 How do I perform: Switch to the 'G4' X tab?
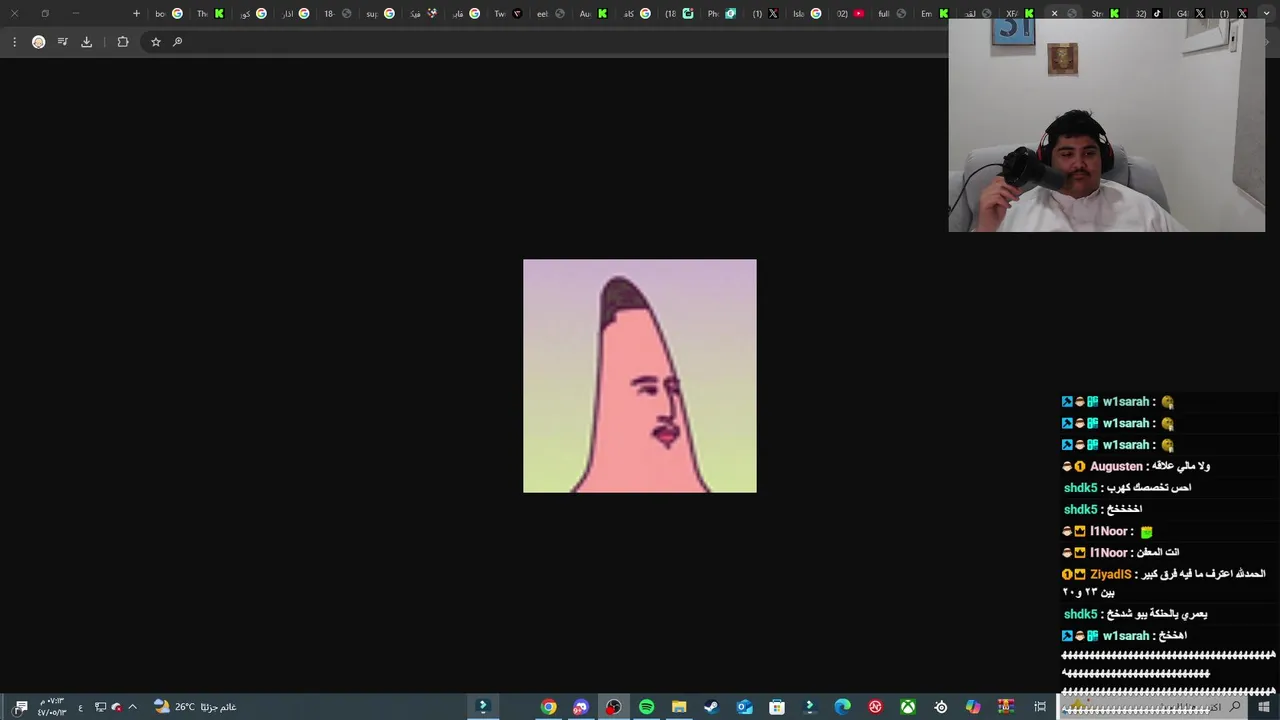point(1190,14)
